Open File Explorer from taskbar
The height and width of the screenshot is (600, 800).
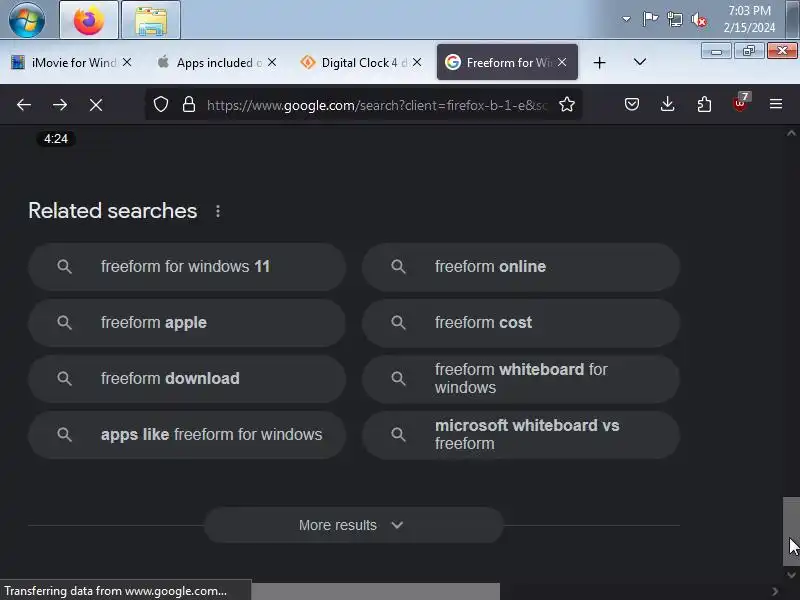click(x=151, y=20)
